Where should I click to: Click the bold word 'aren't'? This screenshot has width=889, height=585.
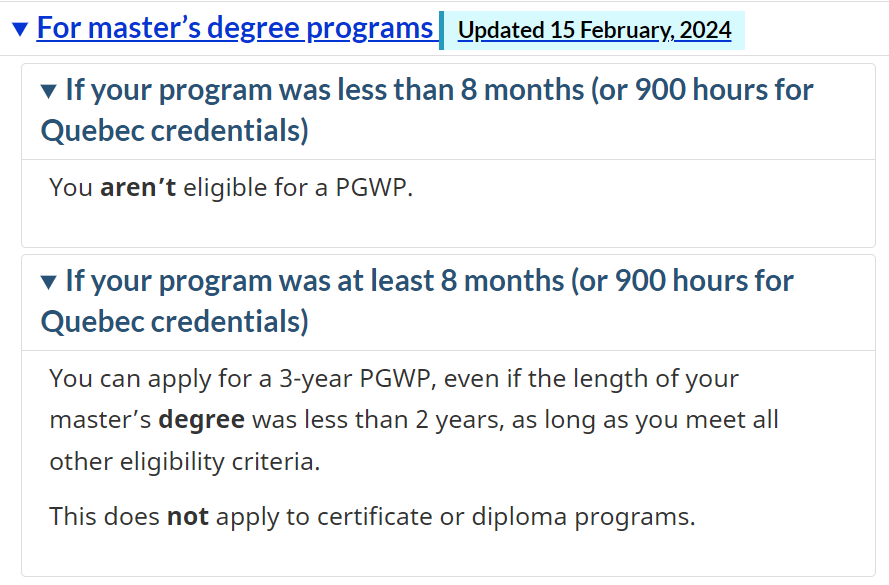click(138, 187)
